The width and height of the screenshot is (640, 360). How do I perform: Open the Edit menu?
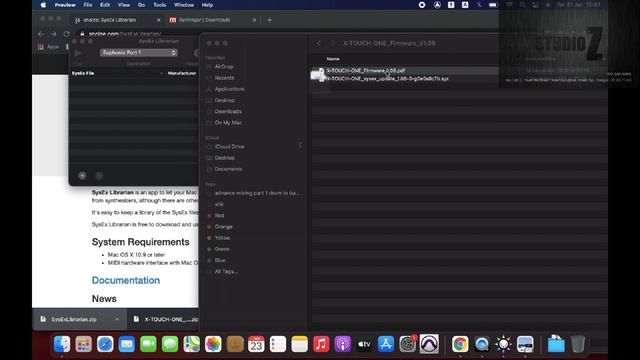(105, 5)
